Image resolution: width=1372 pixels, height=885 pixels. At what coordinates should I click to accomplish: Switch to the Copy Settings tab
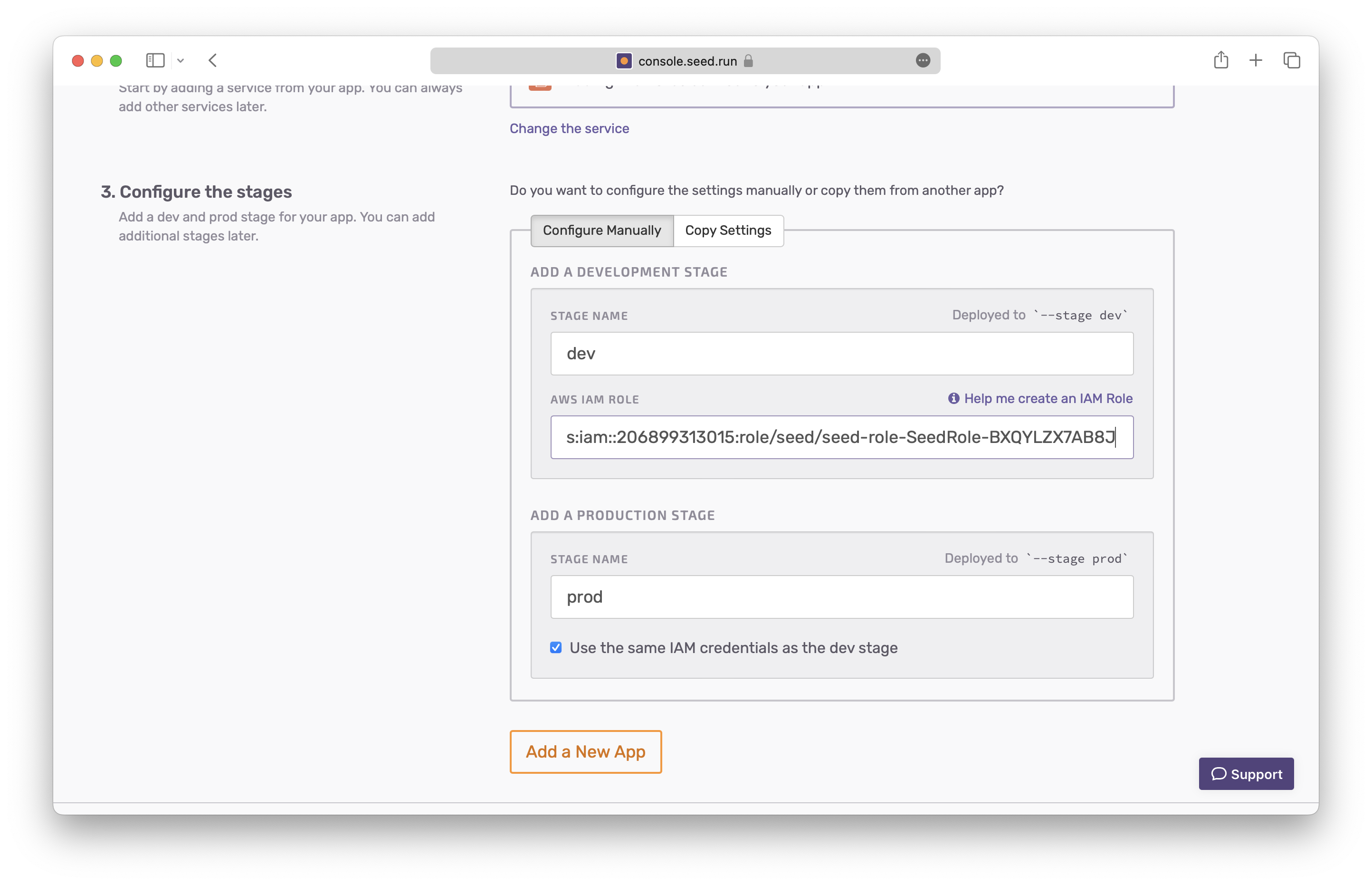click(728, 231)
